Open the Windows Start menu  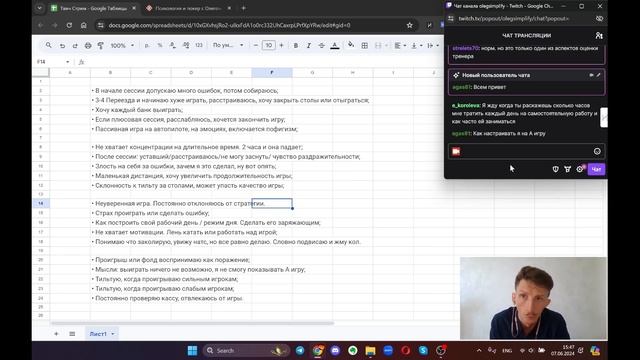[192, 351]
